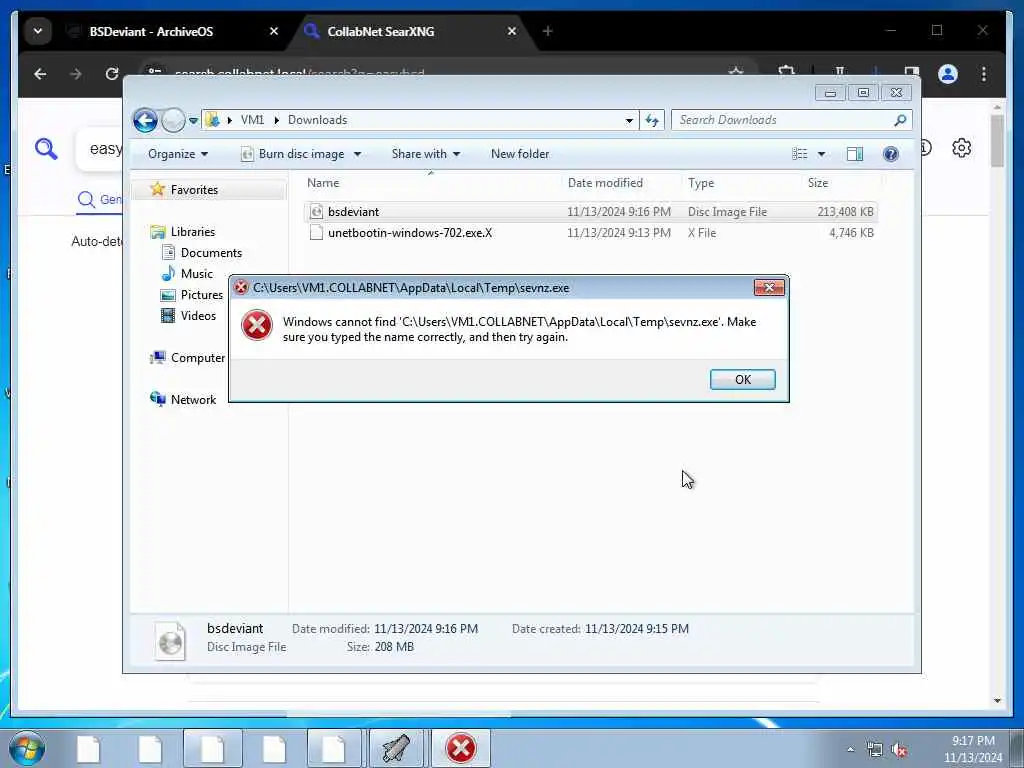
Task: Click the network icon in the system tray
Action: point(874,750)
